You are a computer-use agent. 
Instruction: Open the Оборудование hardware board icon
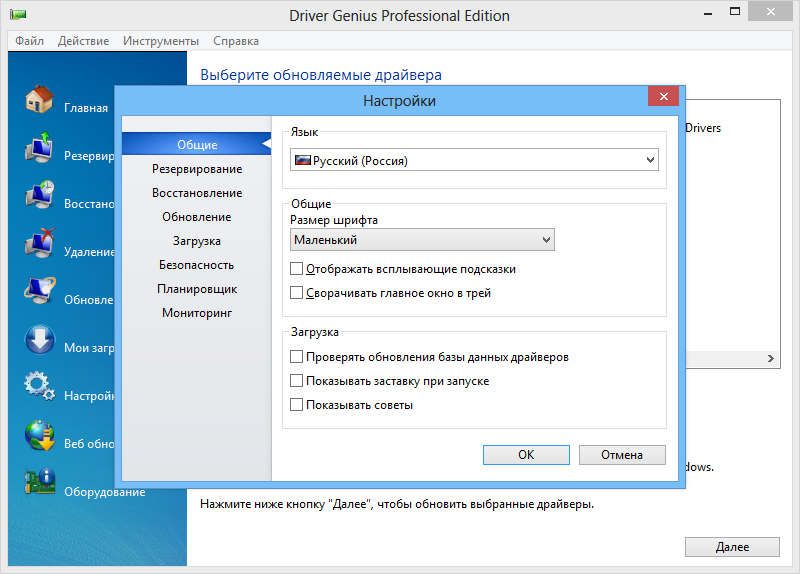[x=40, y=482]
